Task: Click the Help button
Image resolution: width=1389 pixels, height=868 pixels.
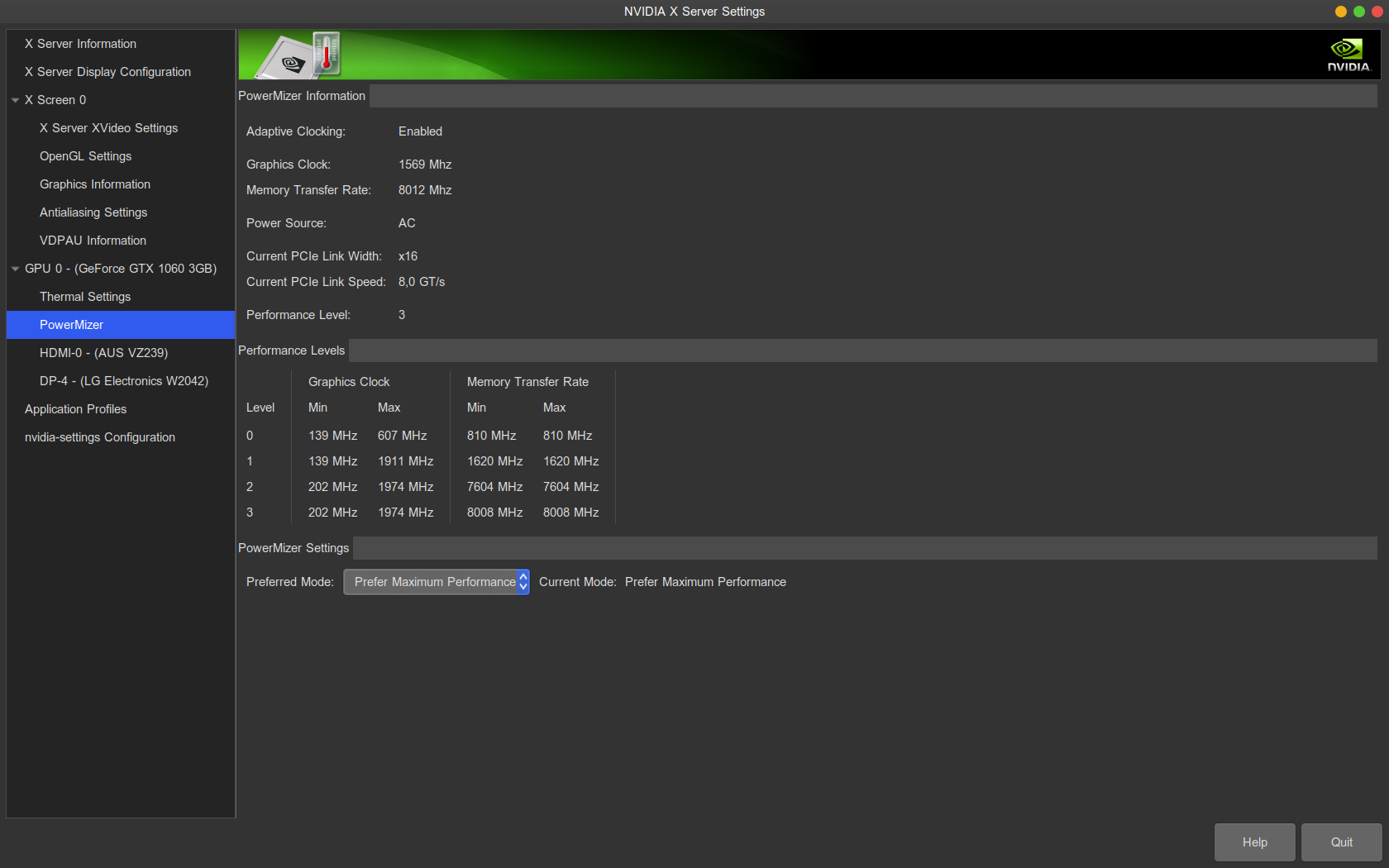Action: (1254, 842)
